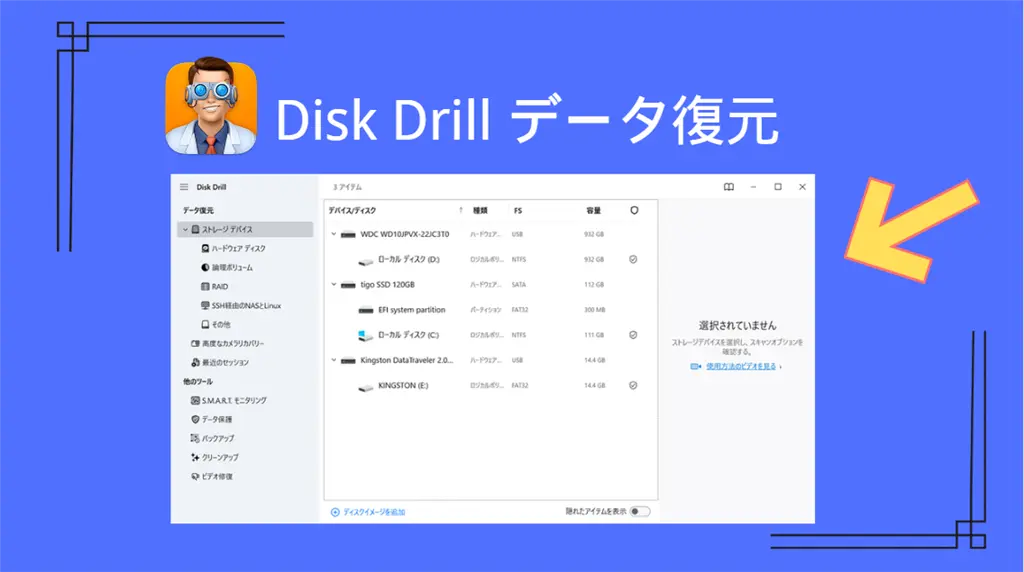Sort by FS column header

(518, 210)
